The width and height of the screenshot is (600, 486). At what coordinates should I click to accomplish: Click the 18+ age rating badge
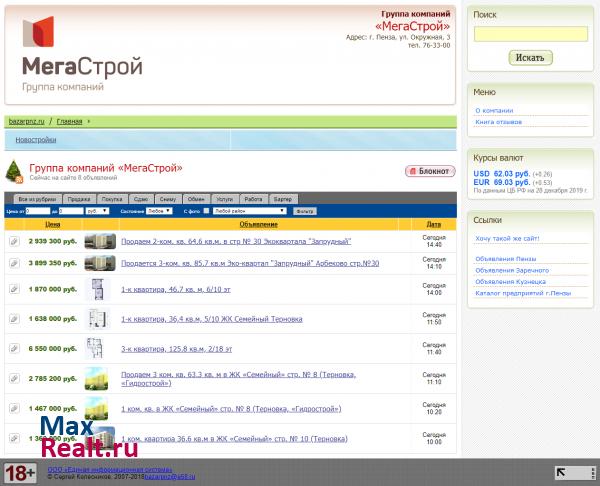(x=20, y=473)
